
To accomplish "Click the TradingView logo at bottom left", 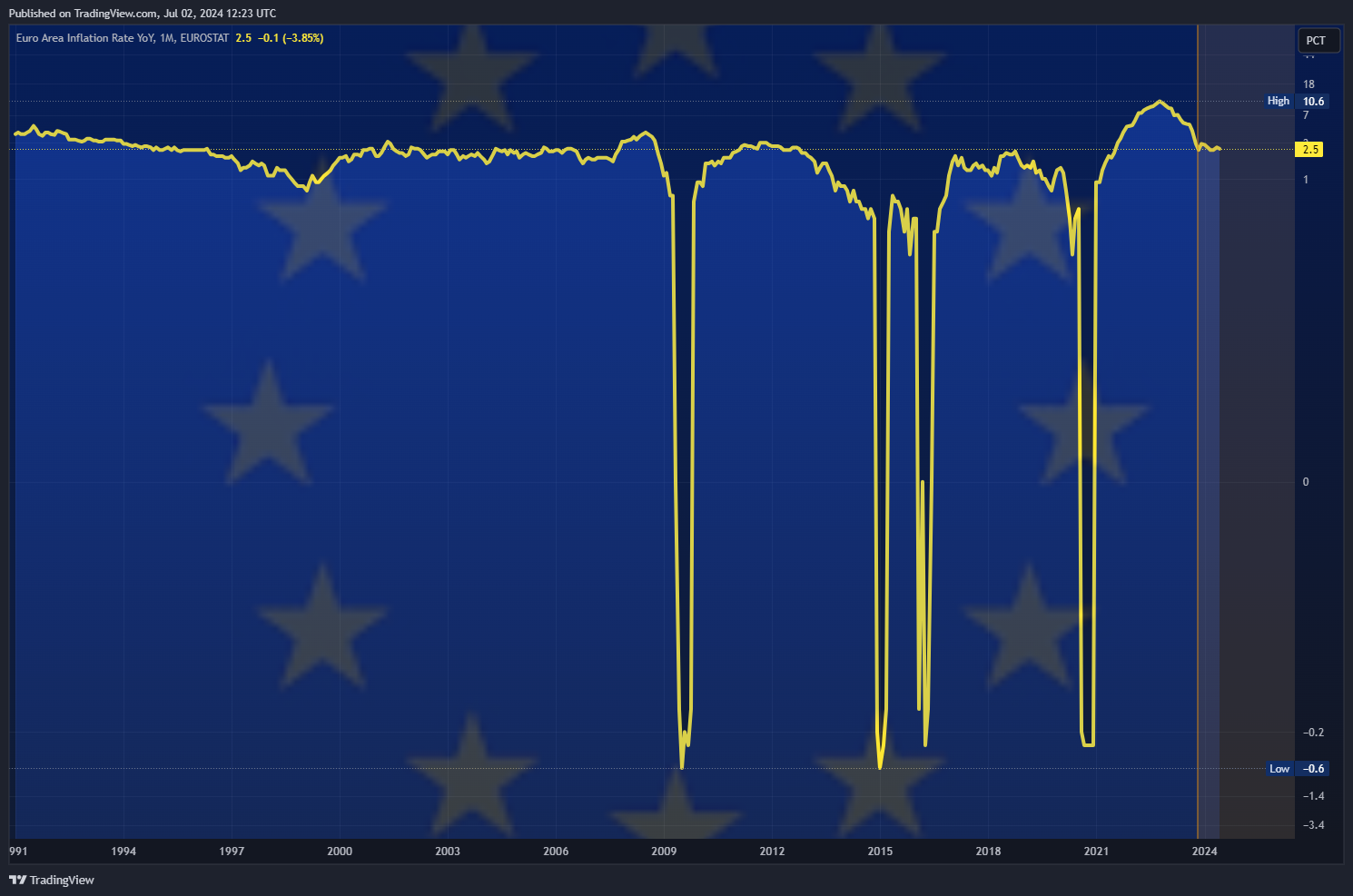I will (x=52, y=880).
